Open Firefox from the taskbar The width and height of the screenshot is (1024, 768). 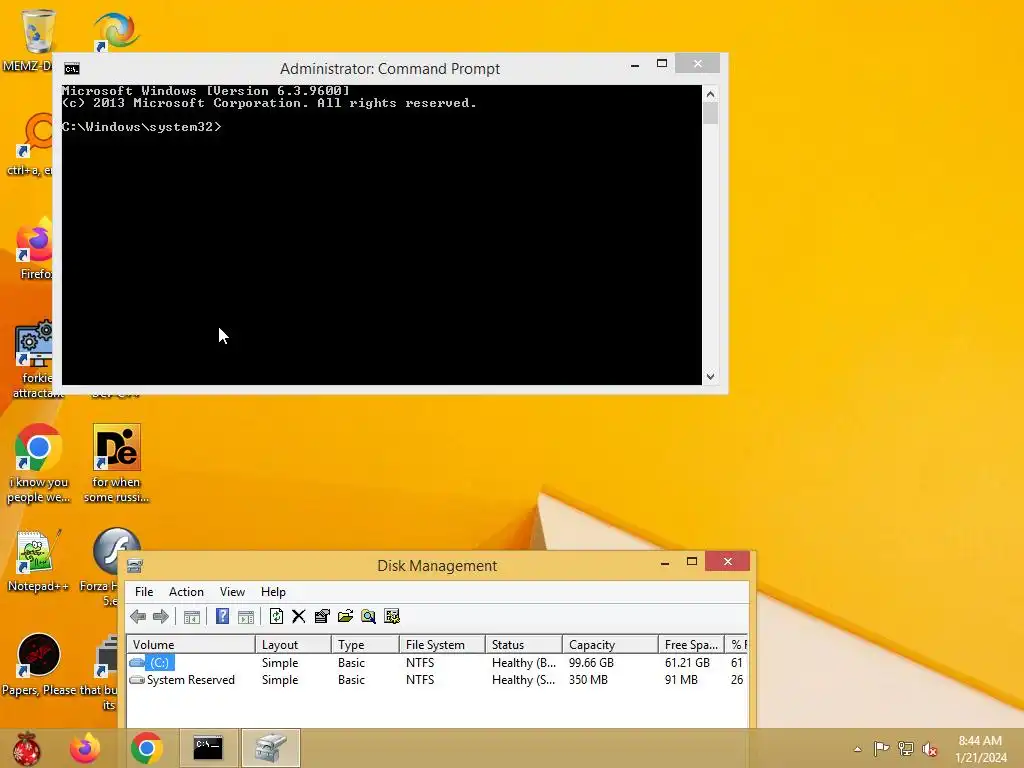tap(85, 748)
